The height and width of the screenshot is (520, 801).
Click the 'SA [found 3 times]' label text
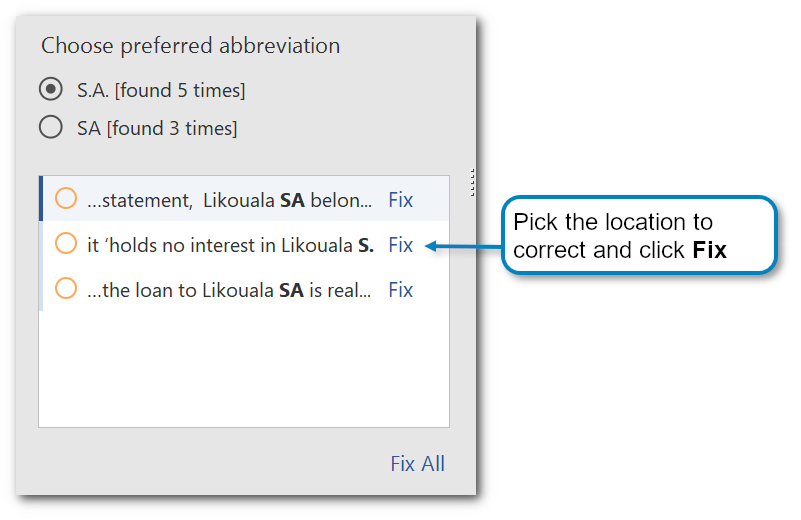coord(157,129)
